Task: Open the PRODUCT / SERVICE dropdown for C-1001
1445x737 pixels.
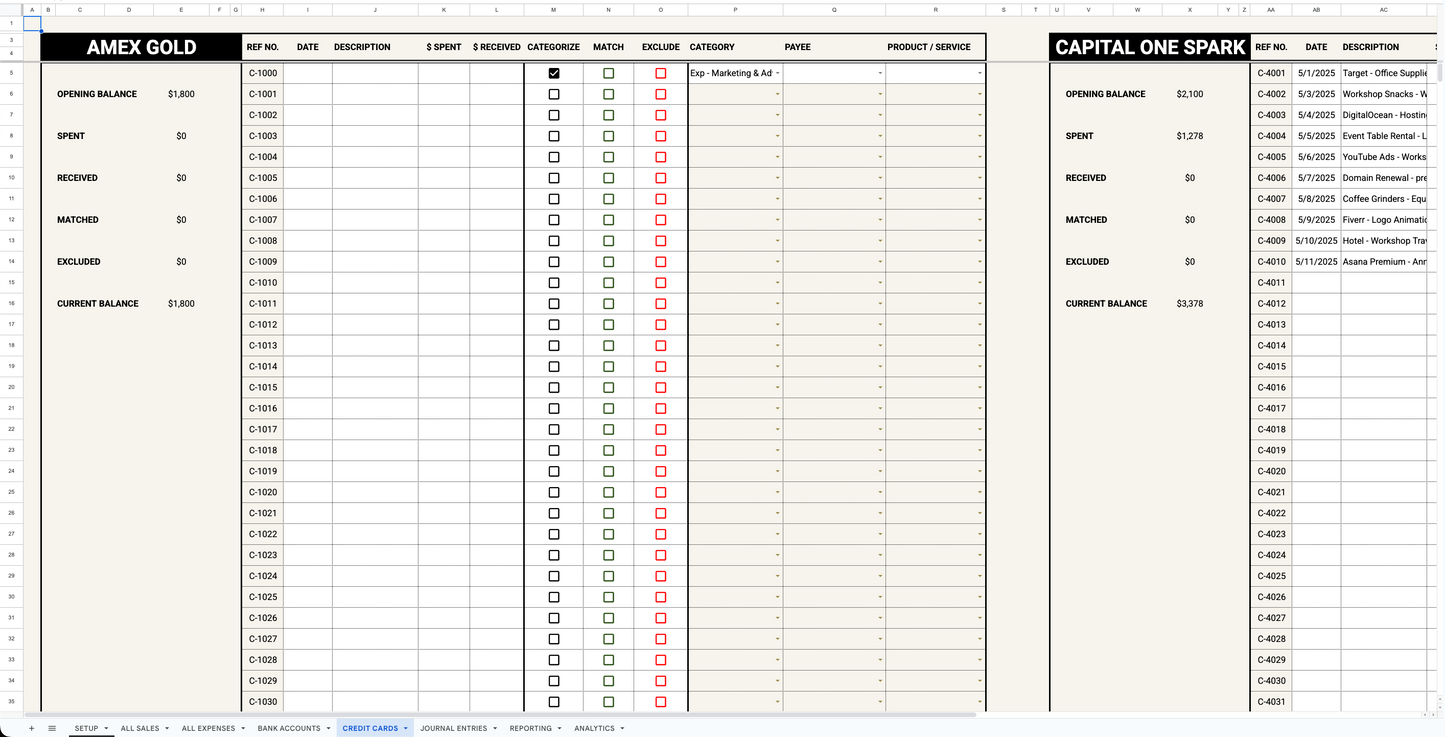Action: (979, 93)
